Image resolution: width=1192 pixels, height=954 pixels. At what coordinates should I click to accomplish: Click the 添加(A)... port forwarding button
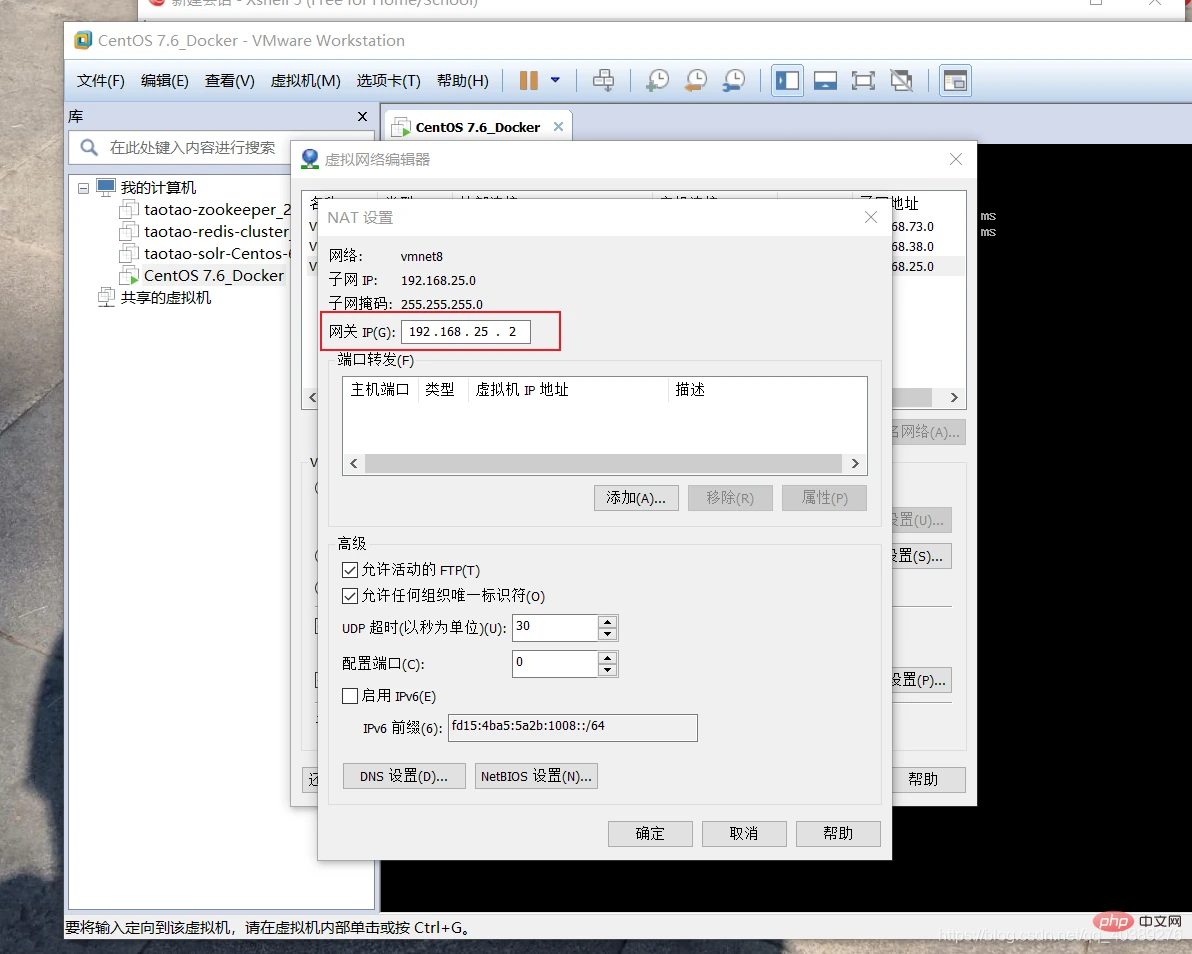pyautogui.click(x=636, y=498)
